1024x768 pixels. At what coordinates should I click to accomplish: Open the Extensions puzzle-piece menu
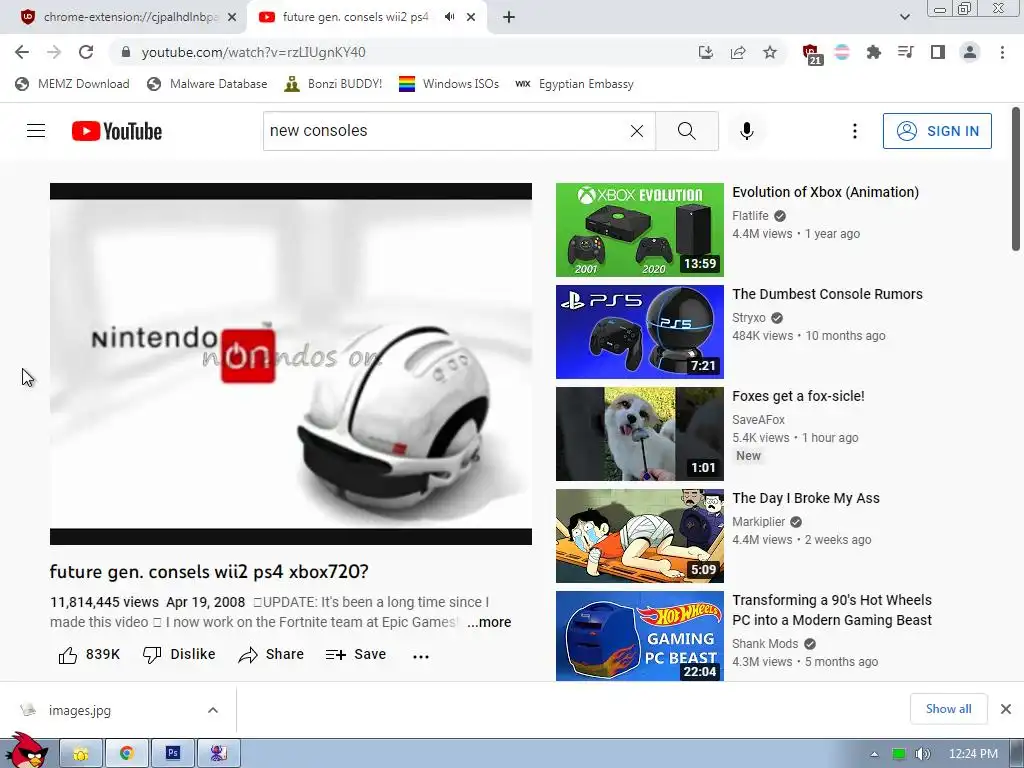(874, 52)
